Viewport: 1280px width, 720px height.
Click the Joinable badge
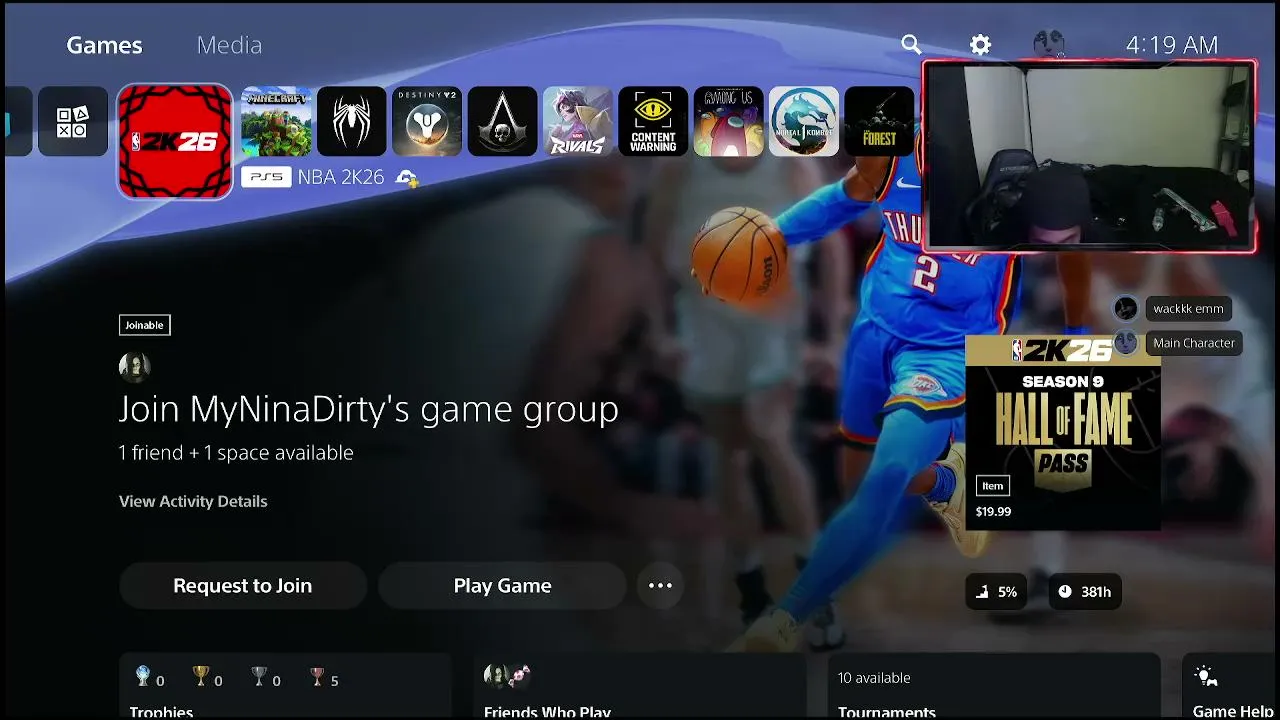click(x=144, y=325)
